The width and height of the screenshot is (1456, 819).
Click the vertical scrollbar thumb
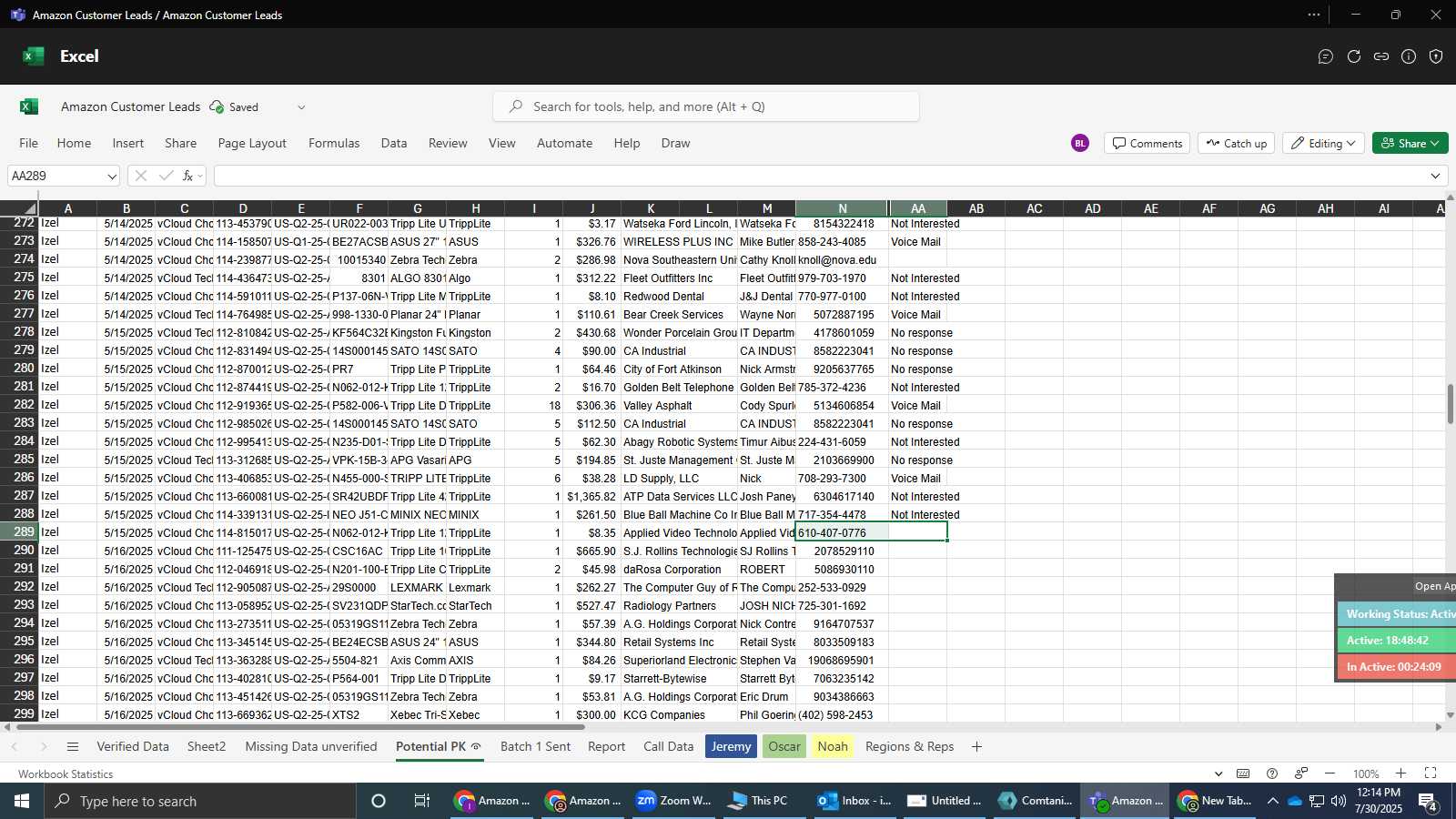tap(1451, 404)
